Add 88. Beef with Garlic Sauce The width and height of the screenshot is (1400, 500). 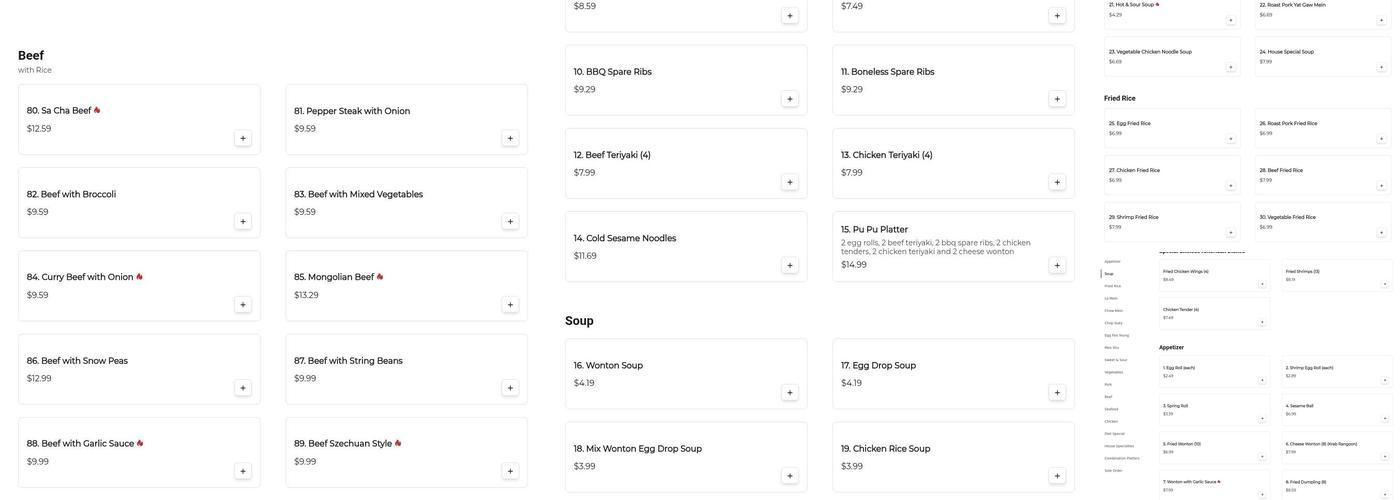[x=243, y=472]
